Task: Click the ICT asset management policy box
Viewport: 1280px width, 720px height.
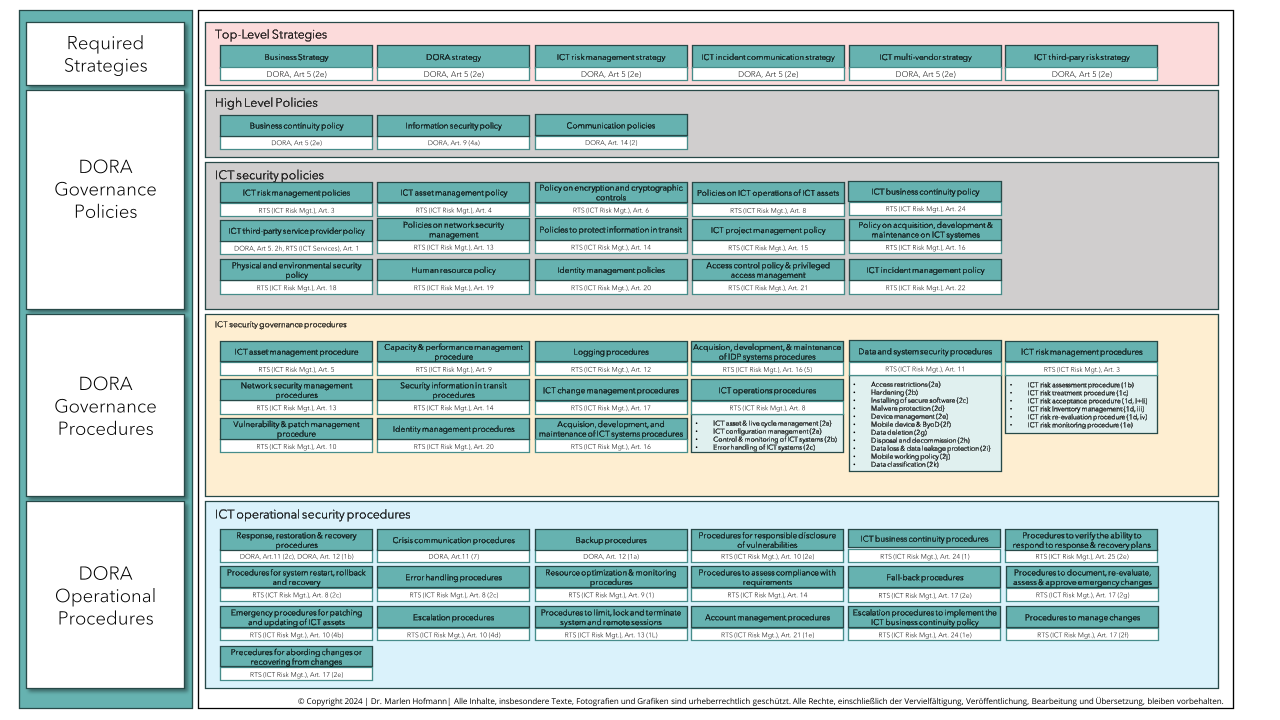Action: [453, 192]
